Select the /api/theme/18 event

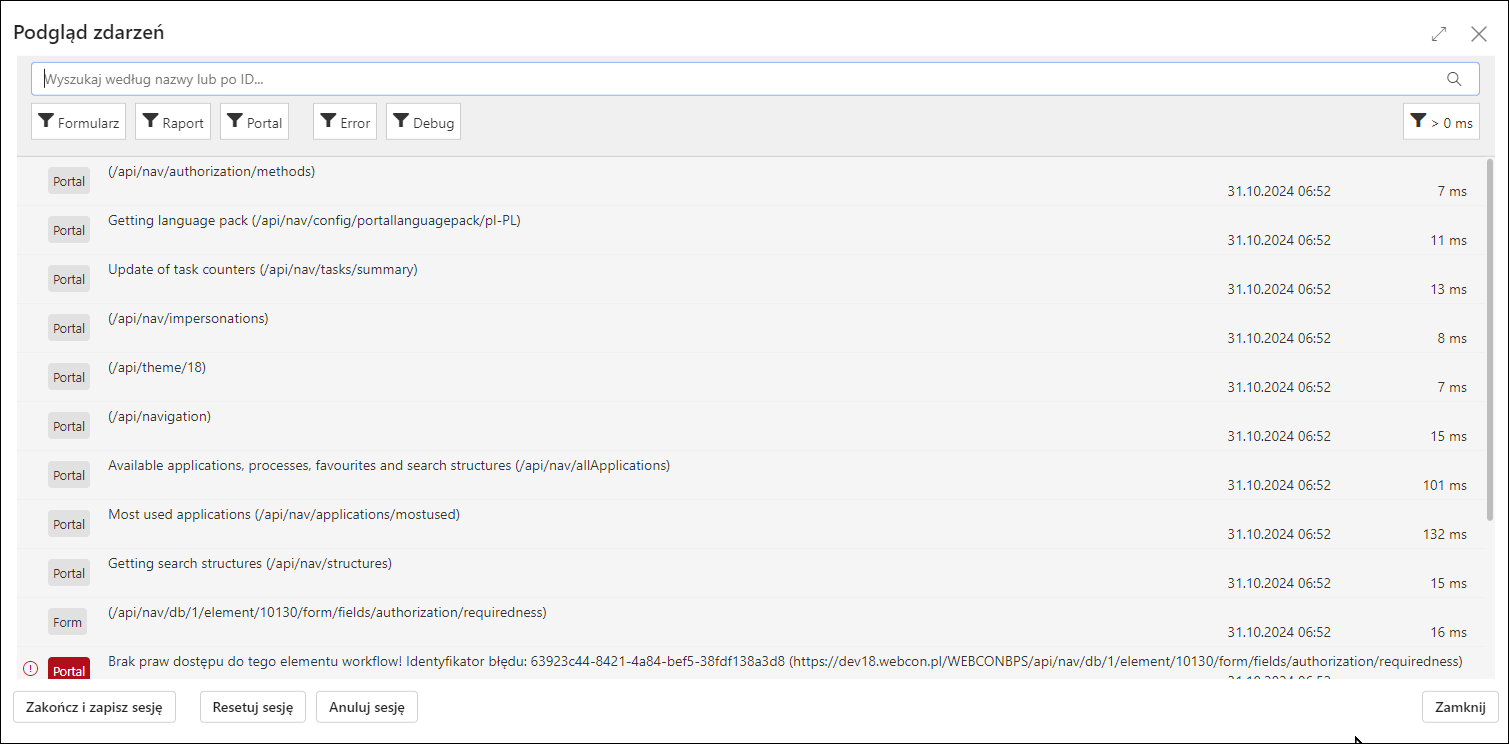tap(750, 377)
